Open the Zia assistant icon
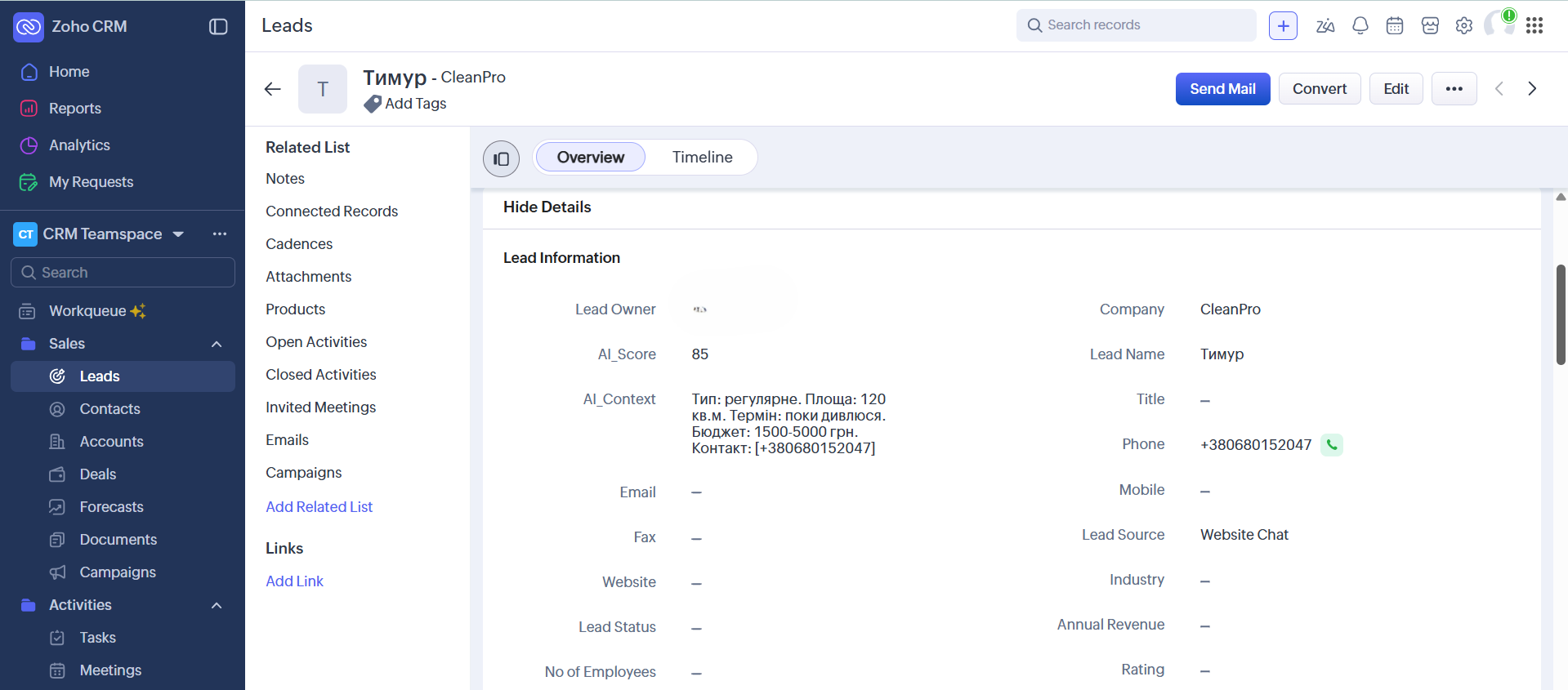The image size is (1568, 690). (x=1325, y=25)
